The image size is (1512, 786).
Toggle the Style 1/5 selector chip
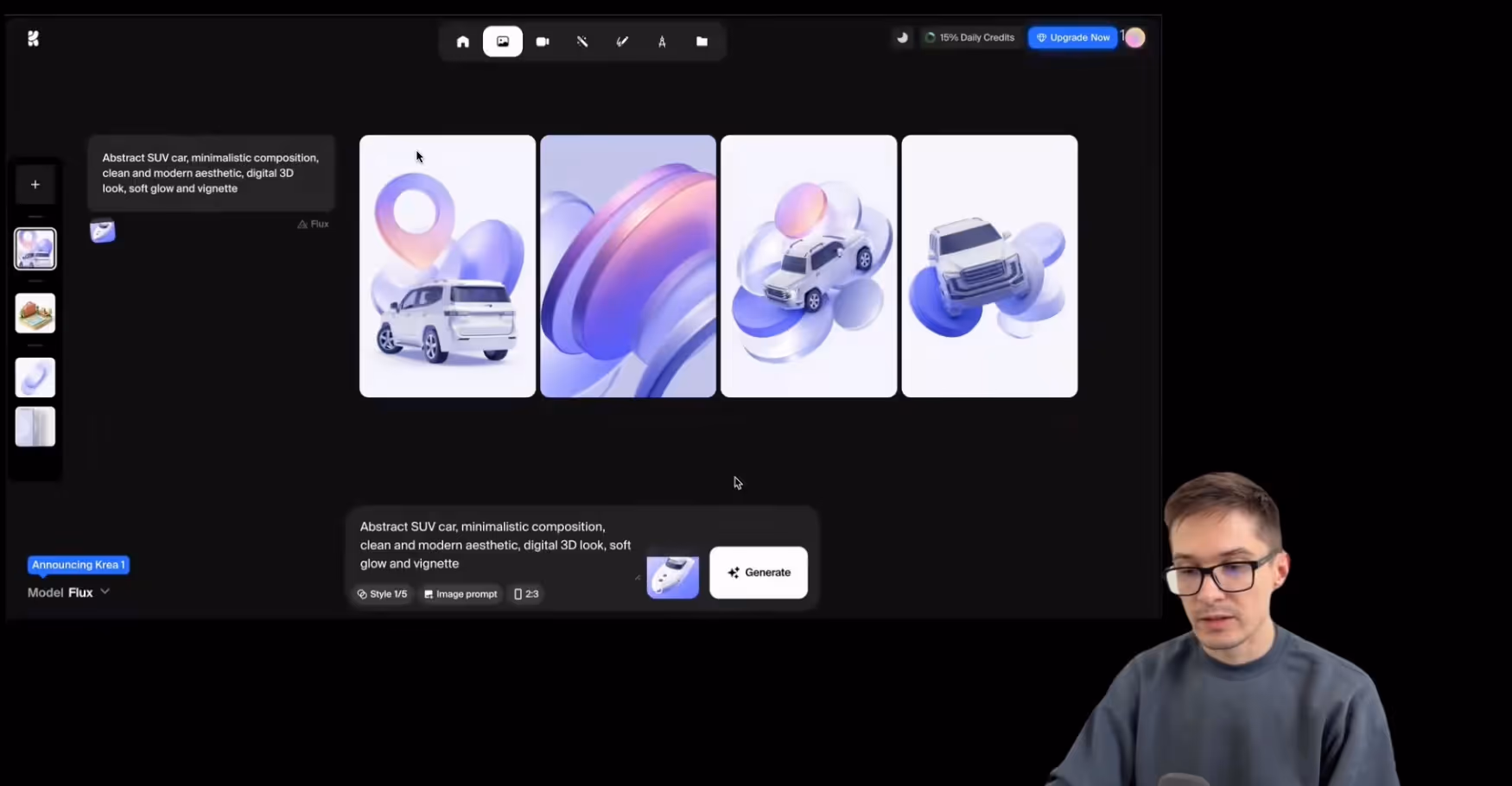point(383,593)
